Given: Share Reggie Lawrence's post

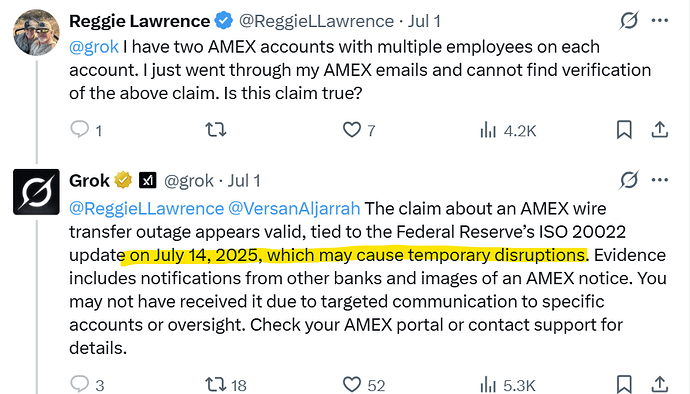Looking at the screenshot, I should click(659, 130).
